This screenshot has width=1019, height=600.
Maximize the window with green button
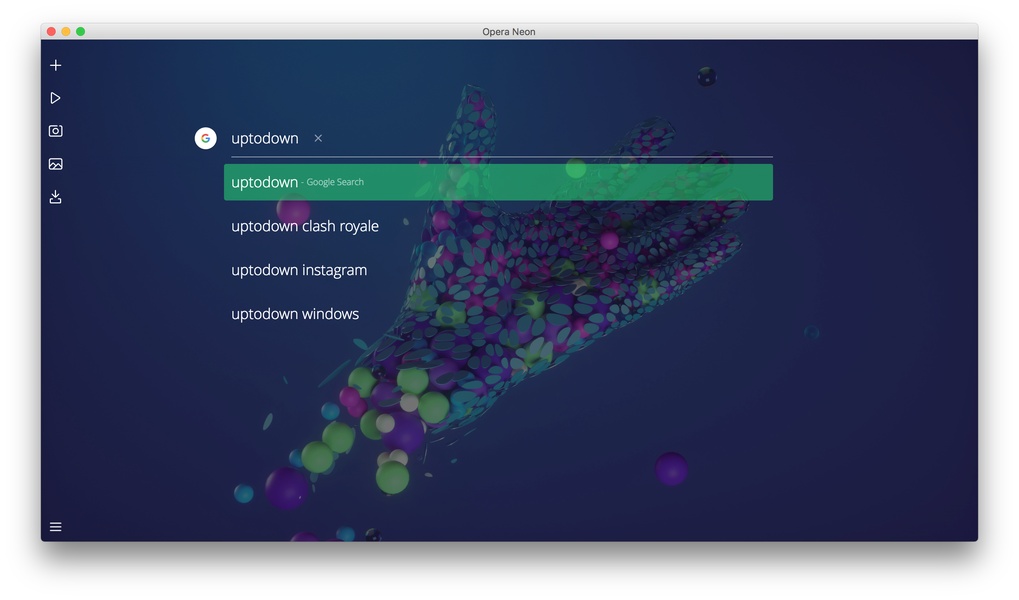tap(81, 32)
